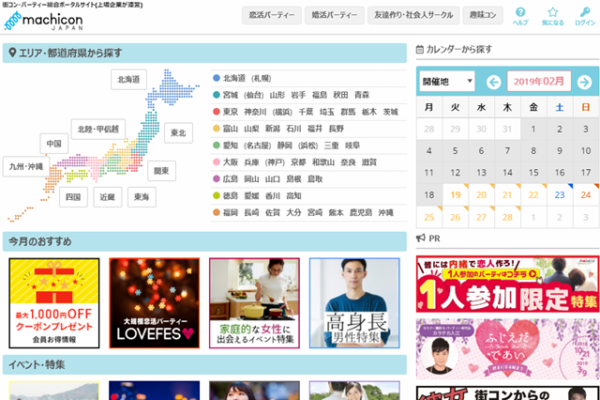600x400 pixels.
Task: Click the blue 北海道 region dot
Action: click(x=216, y=77)
